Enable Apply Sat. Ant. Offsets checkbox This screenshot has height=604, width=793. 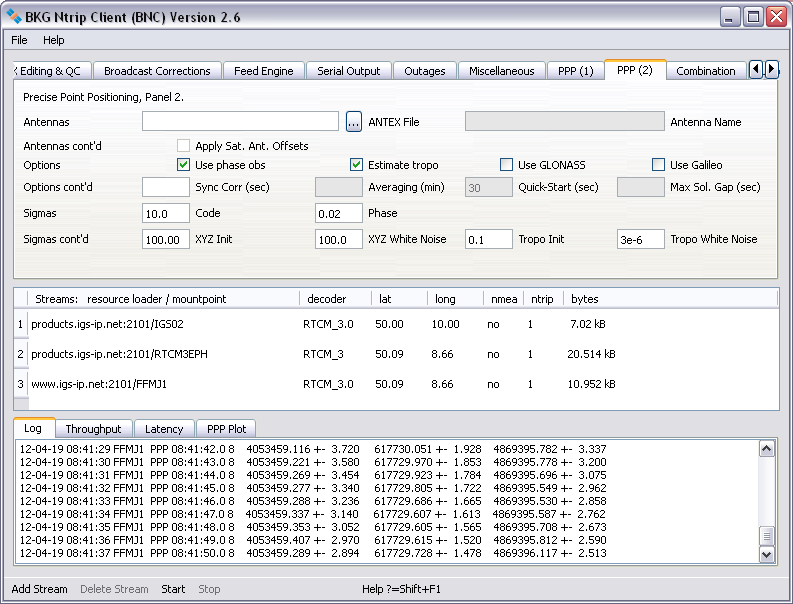[x=183, y=146]
